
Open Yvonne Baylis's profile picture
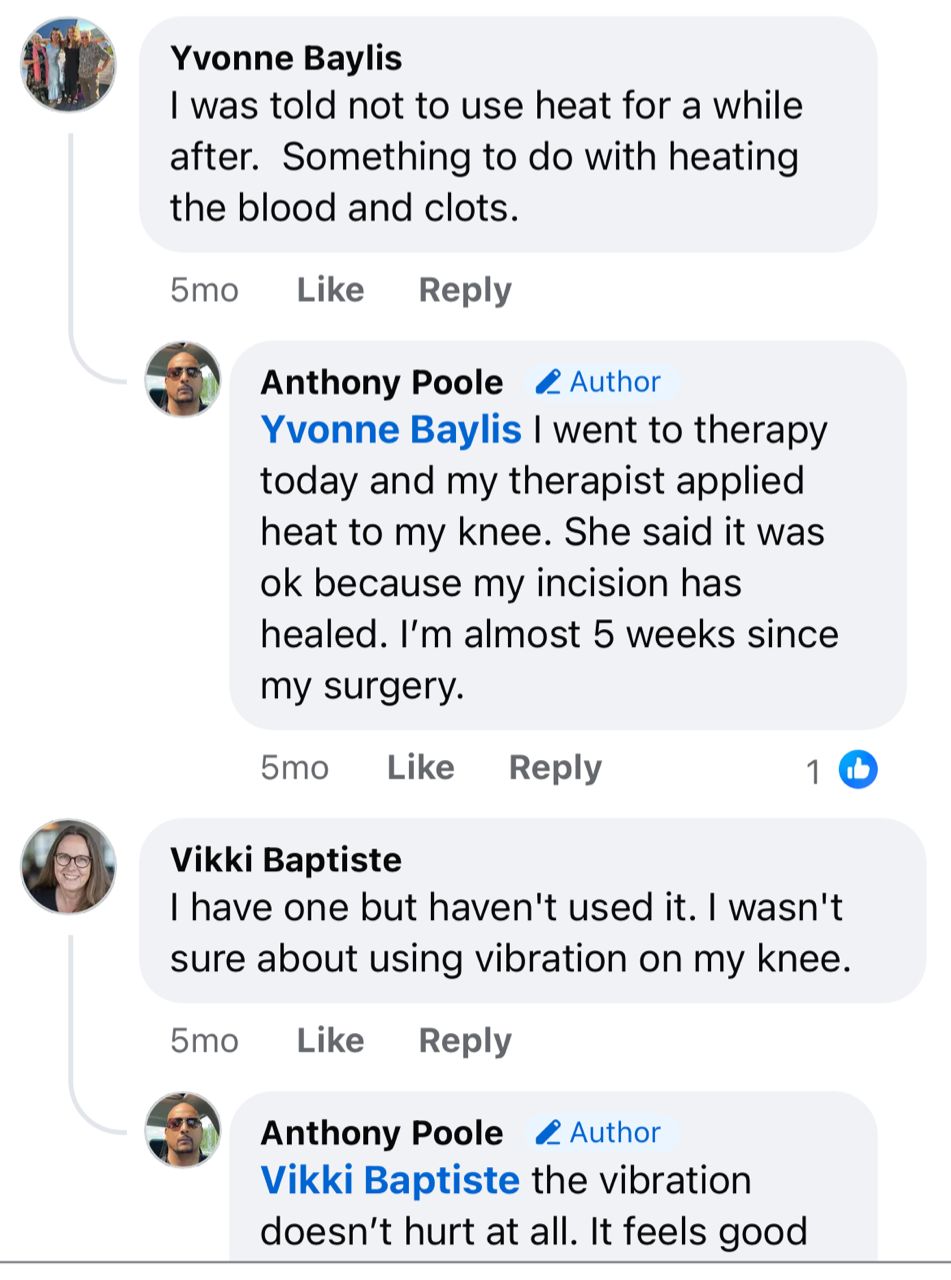[68, 65]
